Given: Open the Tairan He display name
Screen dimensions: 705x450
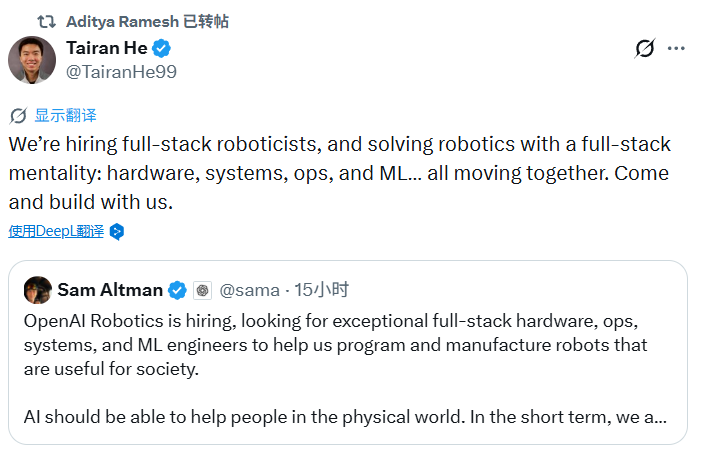Looking at the screenshot, I should tap(107, 48).
